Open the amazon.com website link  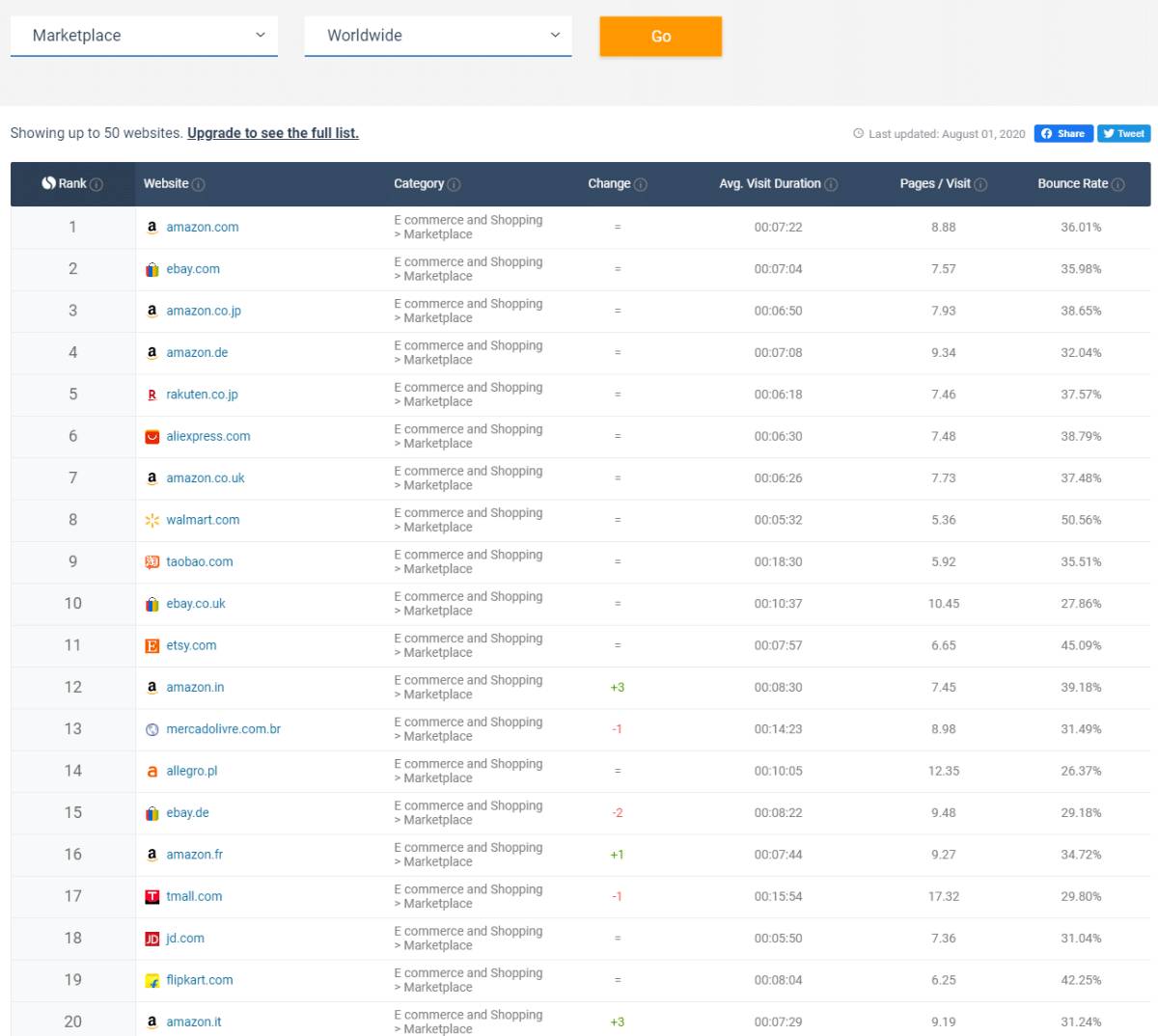202,228
